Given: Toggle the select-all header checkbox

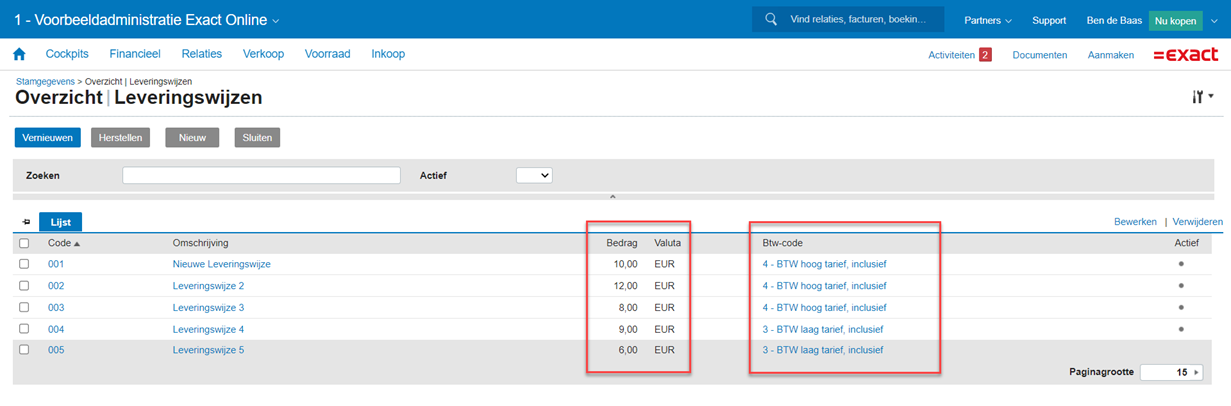Looking at the screenshot, I should pyautogui.click(x=24, y=243).
